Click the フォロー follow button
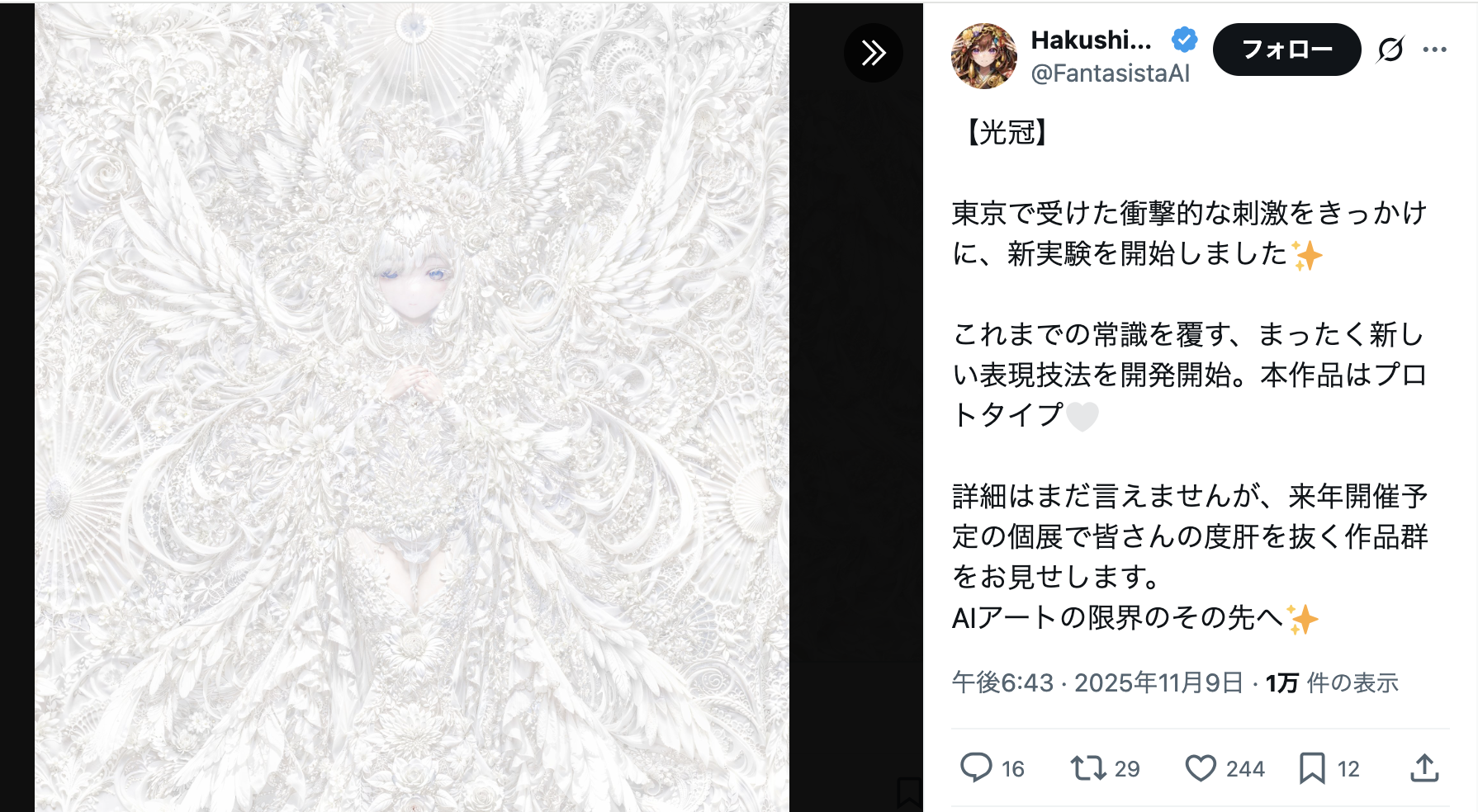The height and width of the screenshot is (812, 1478). [x=1286, y=50]
